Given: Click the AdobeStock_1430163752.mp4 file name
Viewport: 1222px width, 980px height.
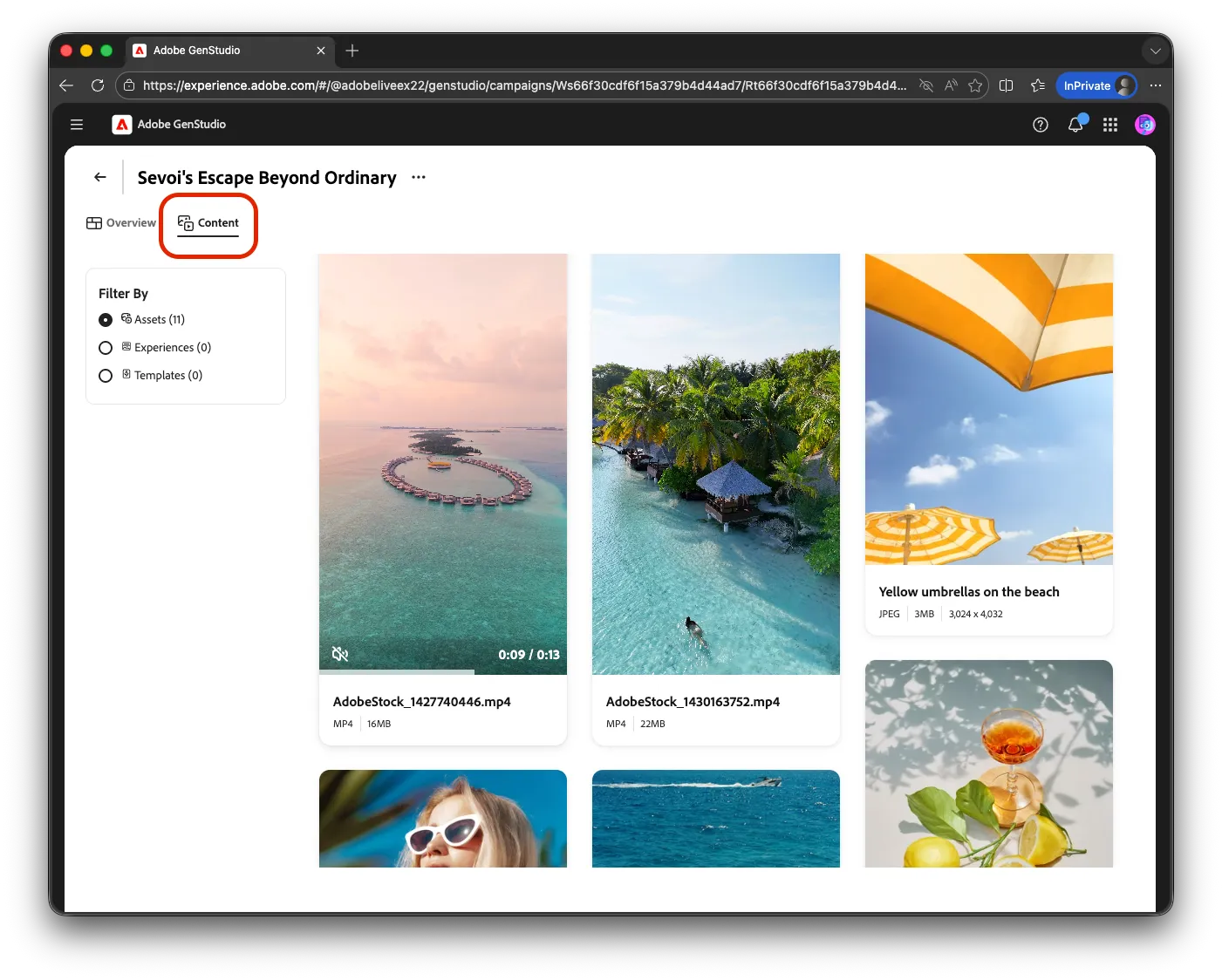Looking at the screenshot, I should pos(693,702).
